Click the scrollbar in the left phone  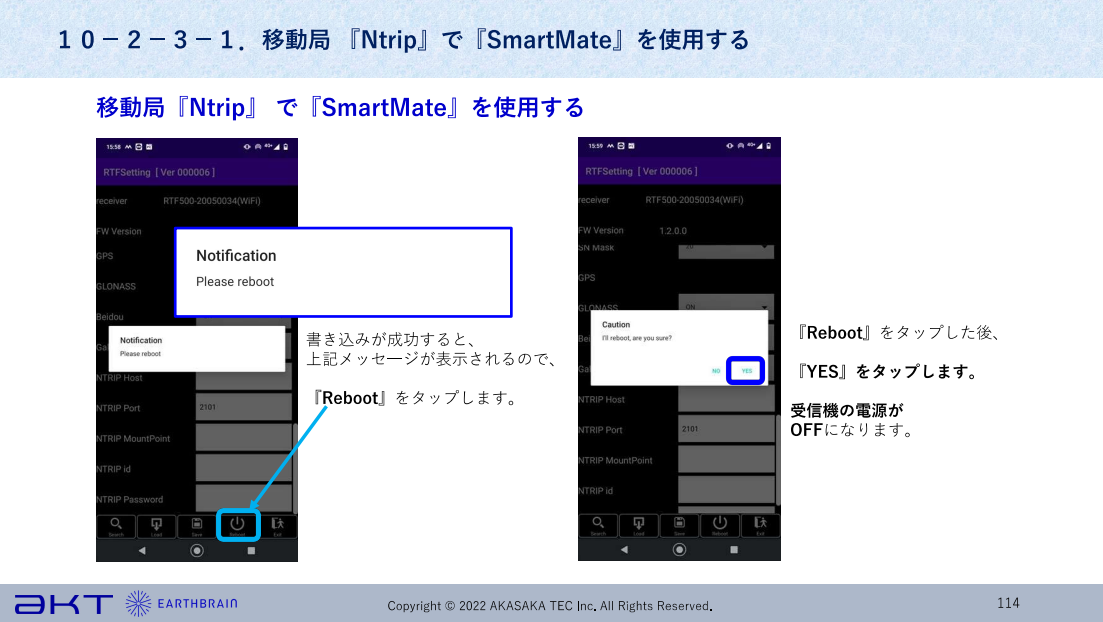pos(295,468)
